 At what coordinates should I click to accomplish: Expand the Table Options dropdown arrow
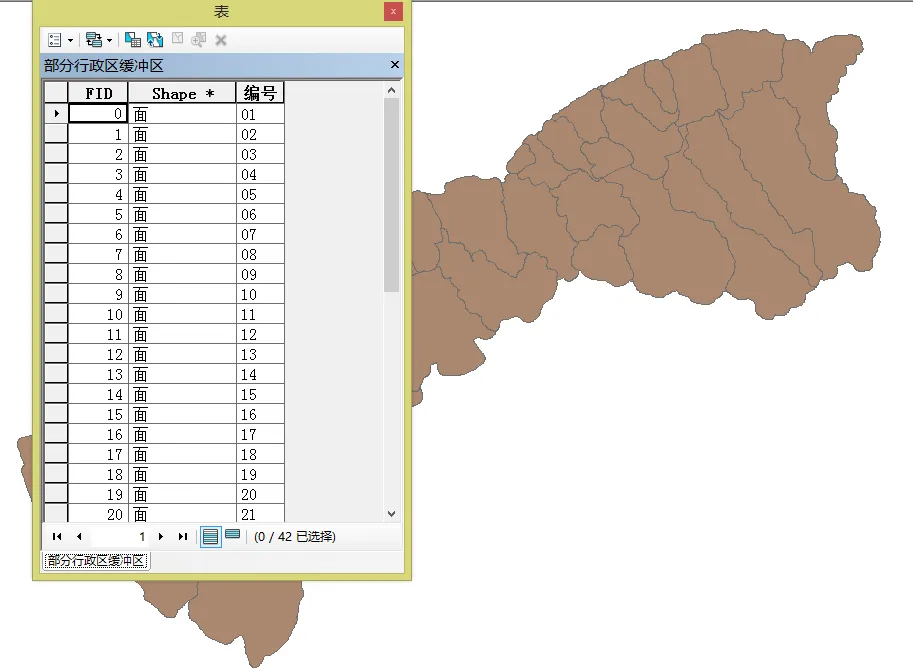point(71,40)
